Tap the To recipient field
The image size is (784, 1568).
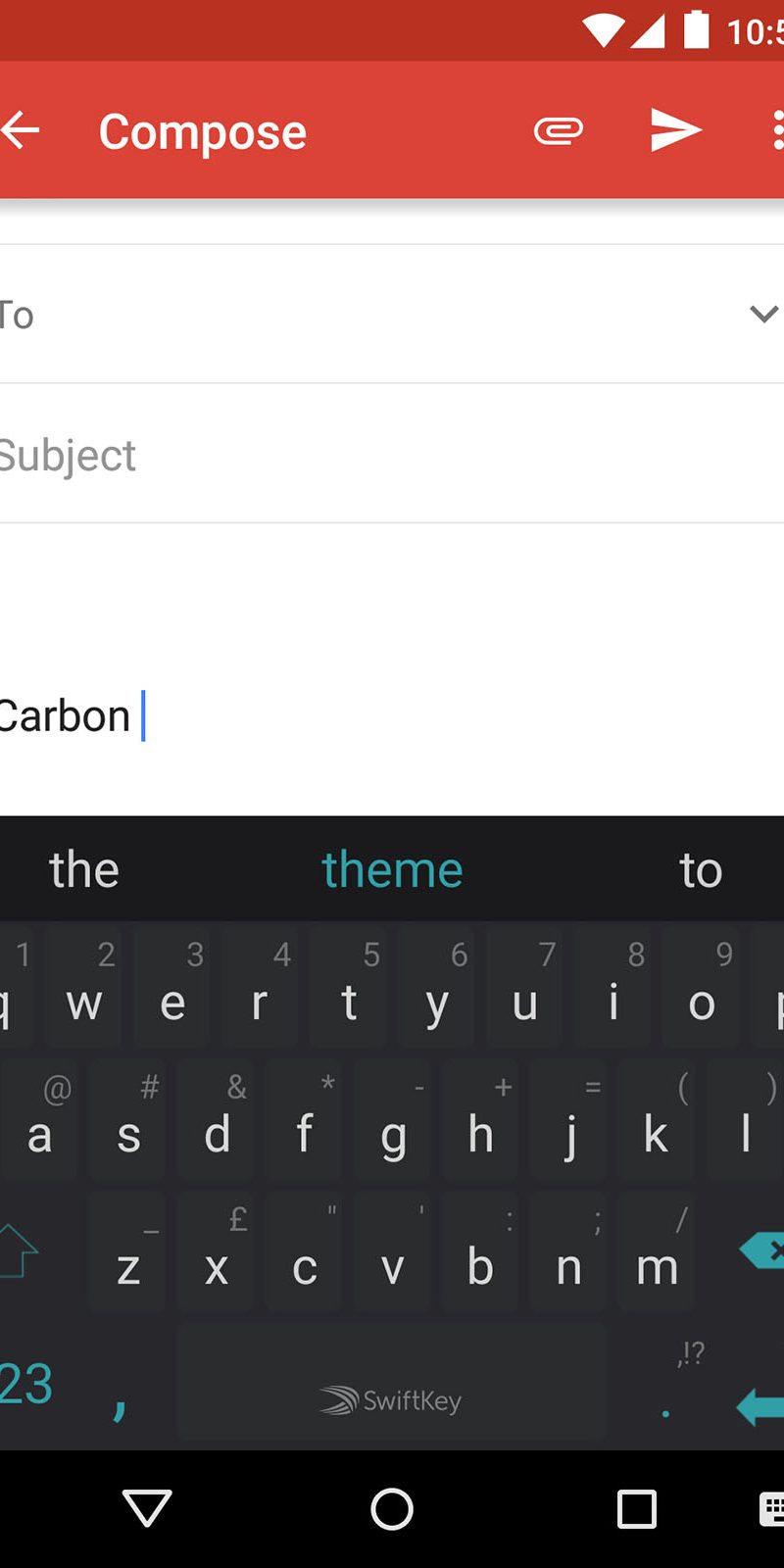click(x=372, y=315)
